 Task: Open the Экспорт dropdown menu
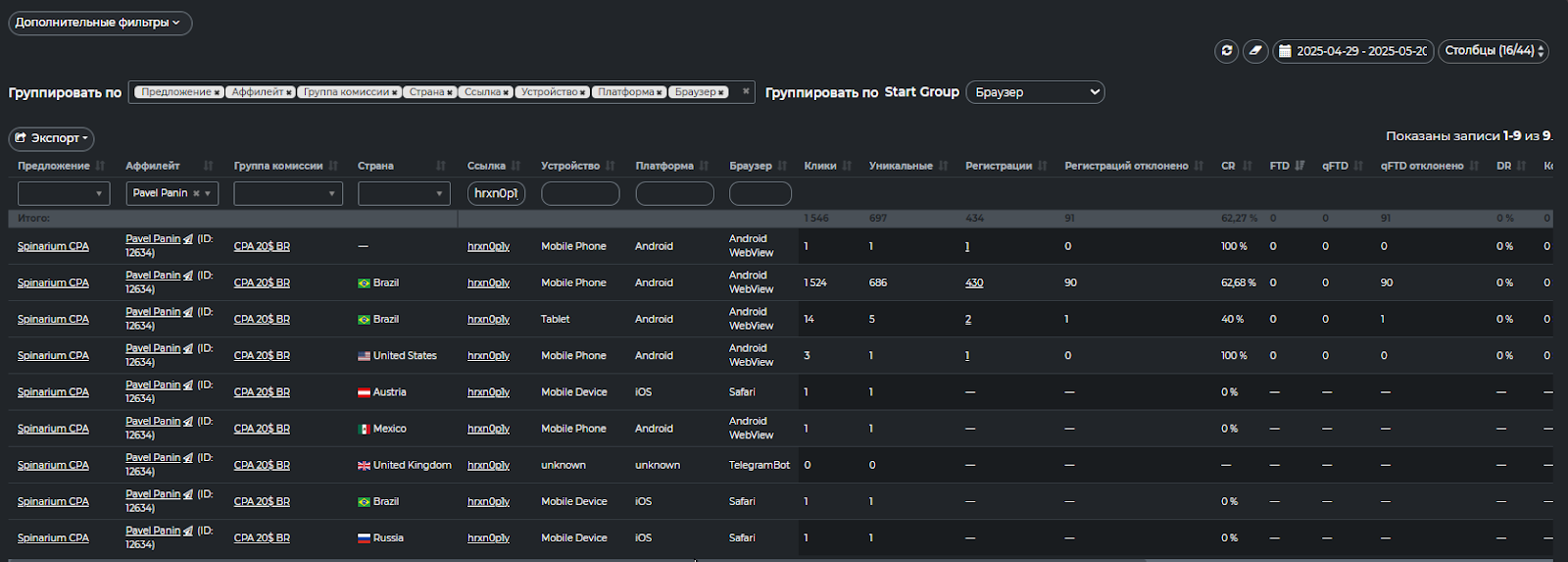[52, 138]
